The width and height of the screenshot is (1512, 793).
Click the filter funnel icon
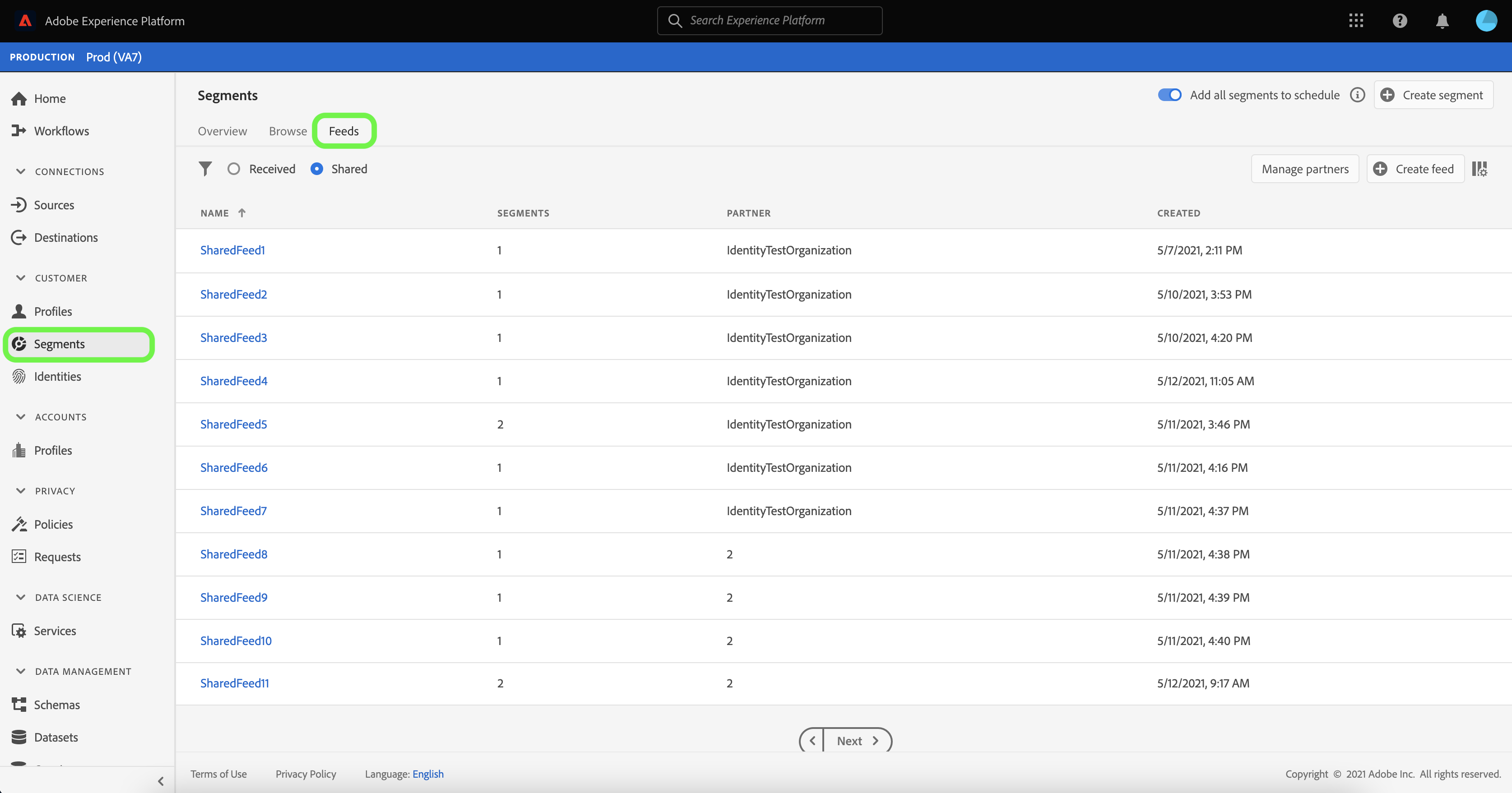pos(205,169)
